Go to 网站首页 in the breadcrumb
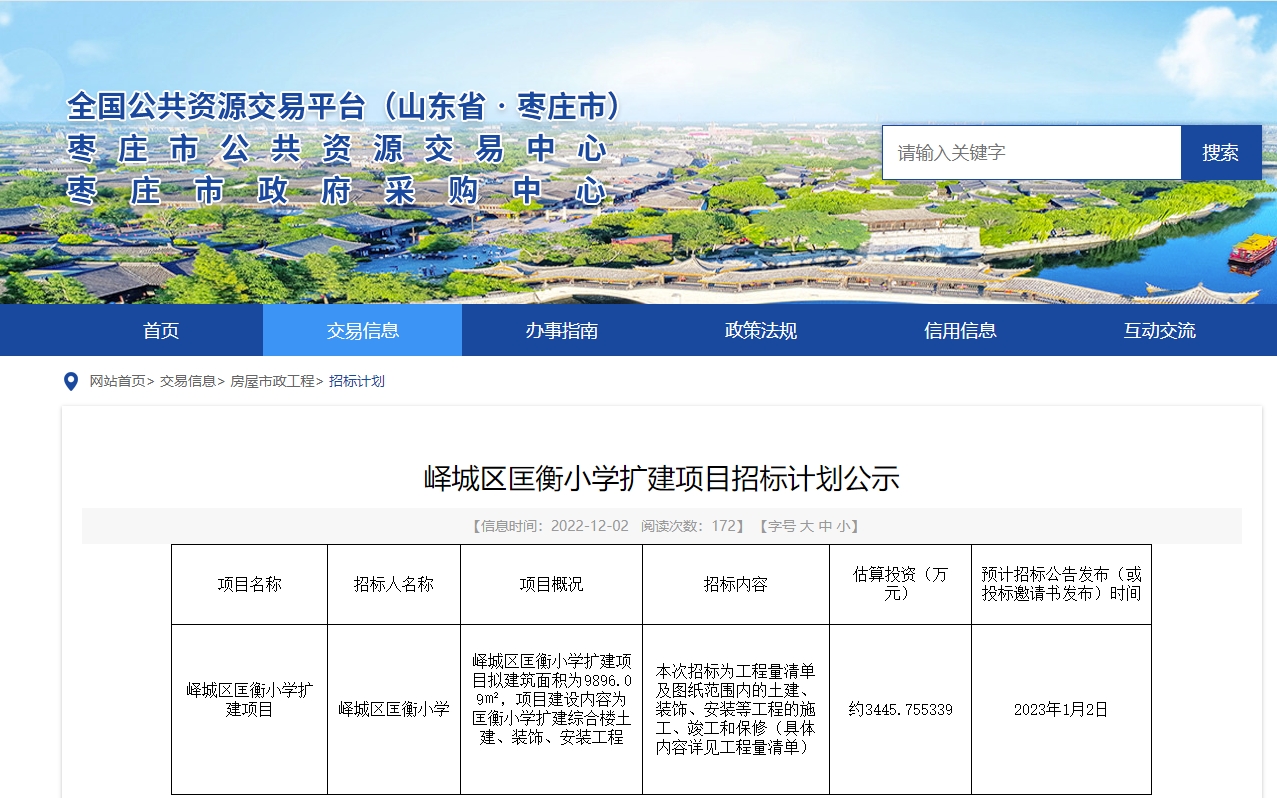The width and height of the screenshot is (1277, 798). [117, 381]
